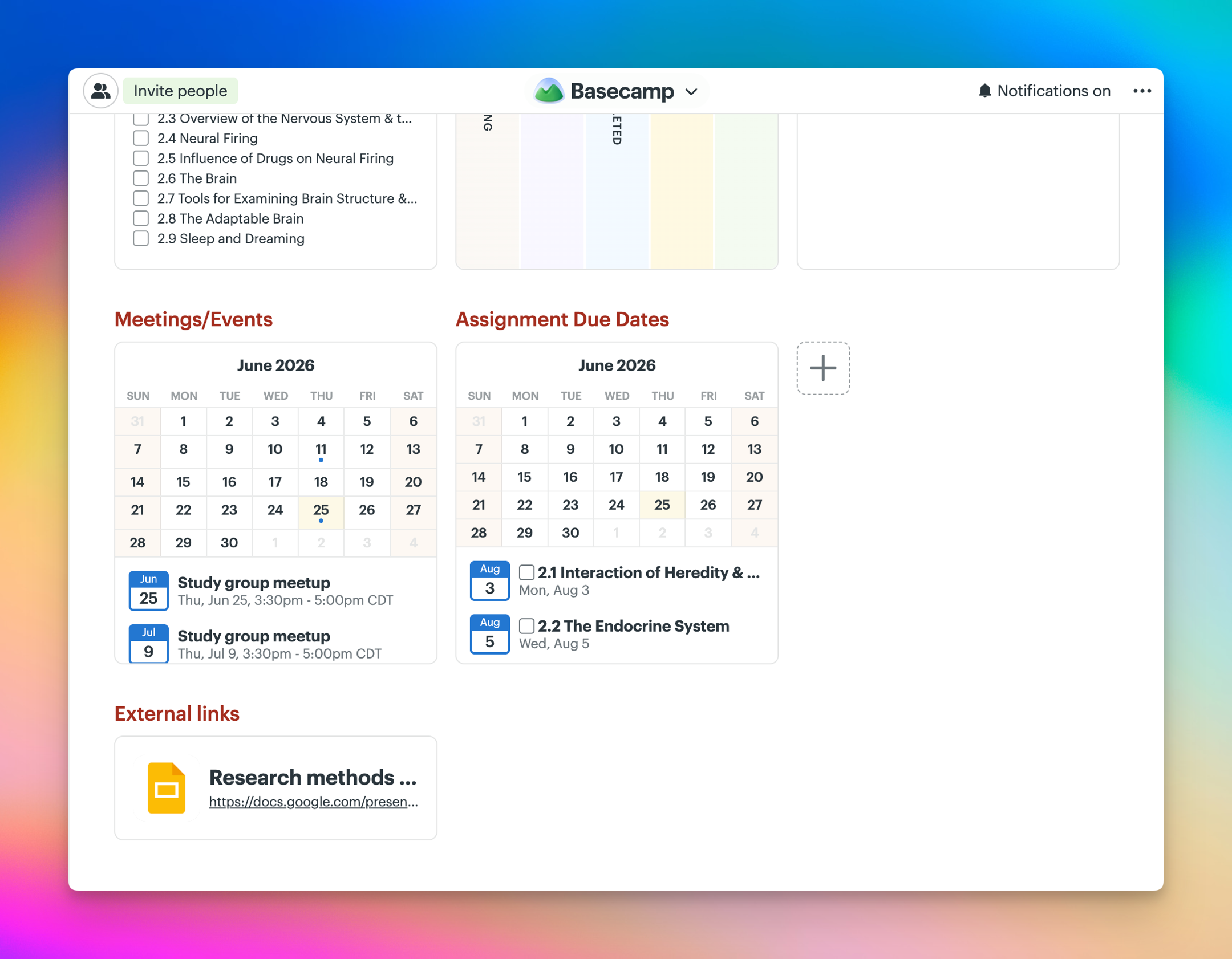This screenshot has height=959, width=1232.
Task: Select June 30 in Meetings/Events calendar
Action: coord(229,543)
